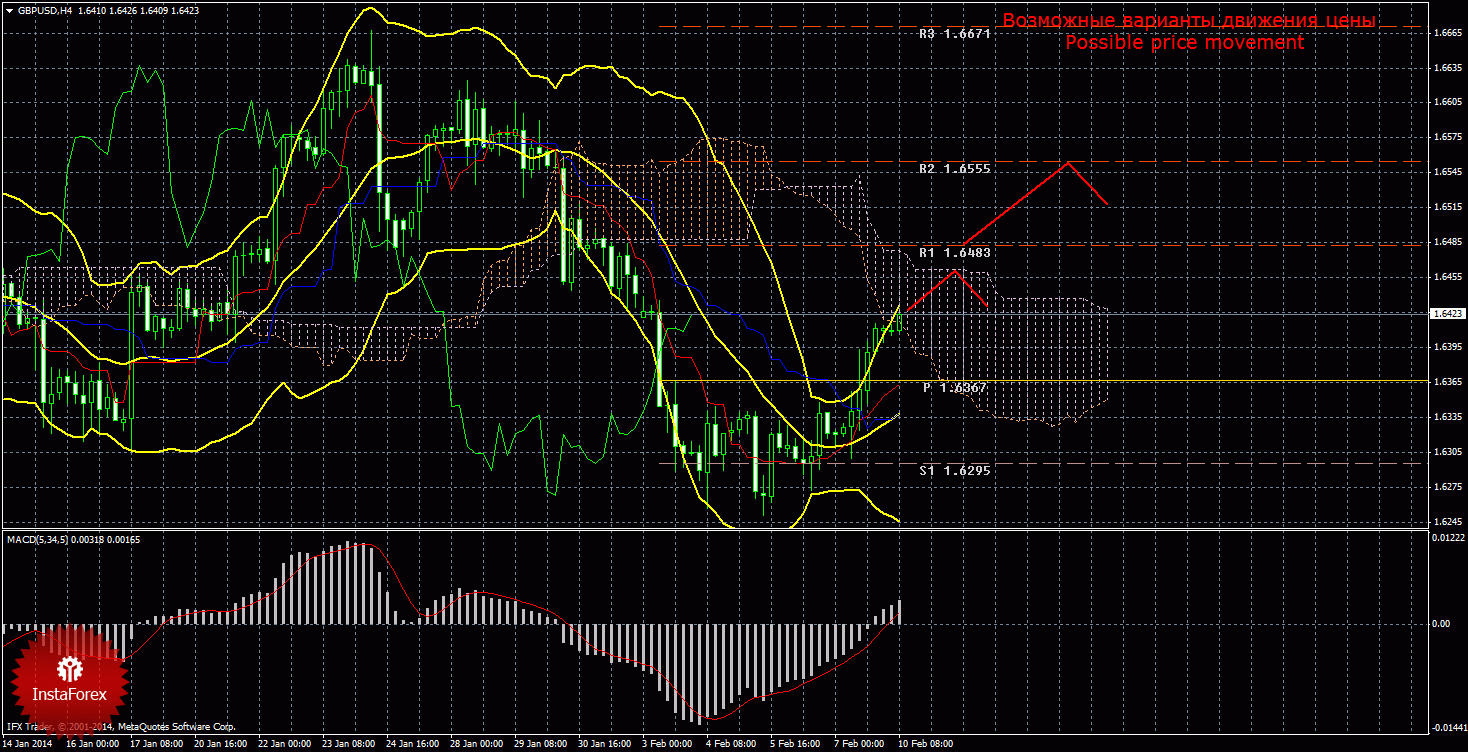Select the R2 1.6555 level label
This screenshot has width=1468, height=752.
pos(955,169)
